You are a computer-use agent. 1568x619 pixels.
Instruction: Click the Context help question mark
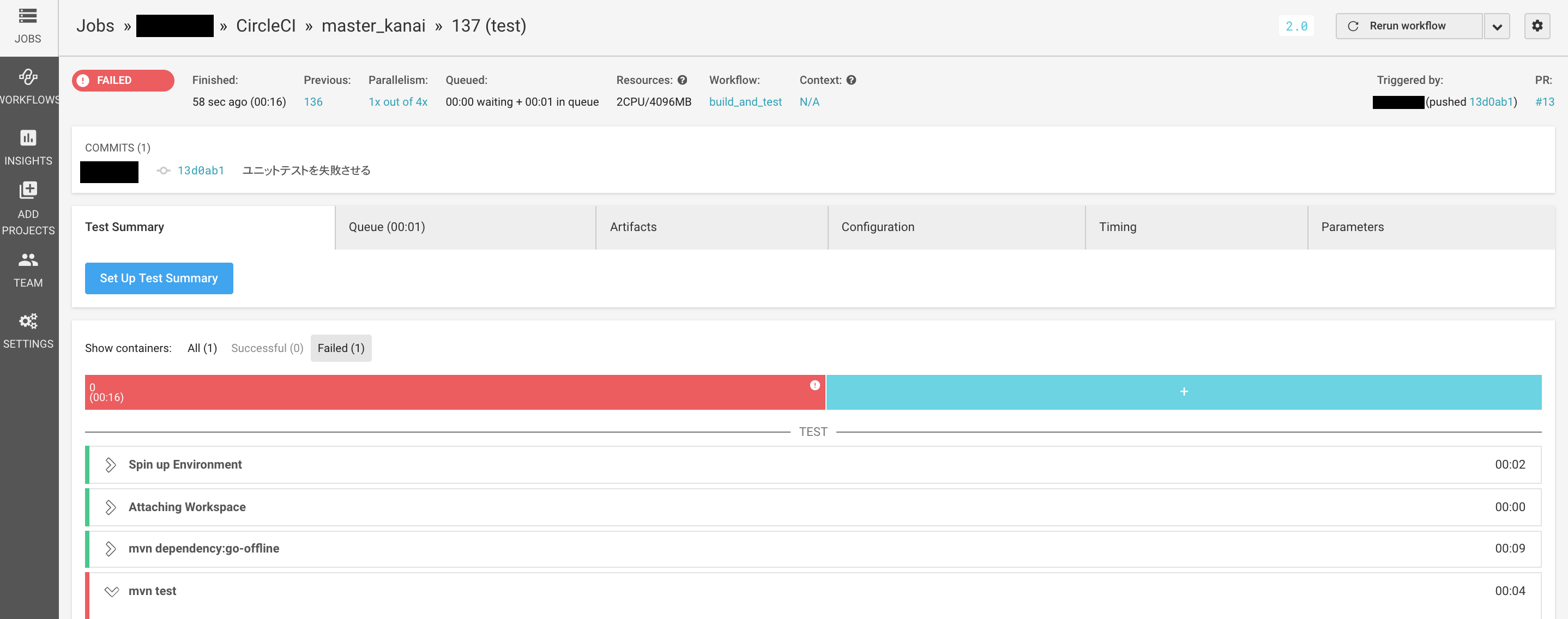[x=851, y=80]
